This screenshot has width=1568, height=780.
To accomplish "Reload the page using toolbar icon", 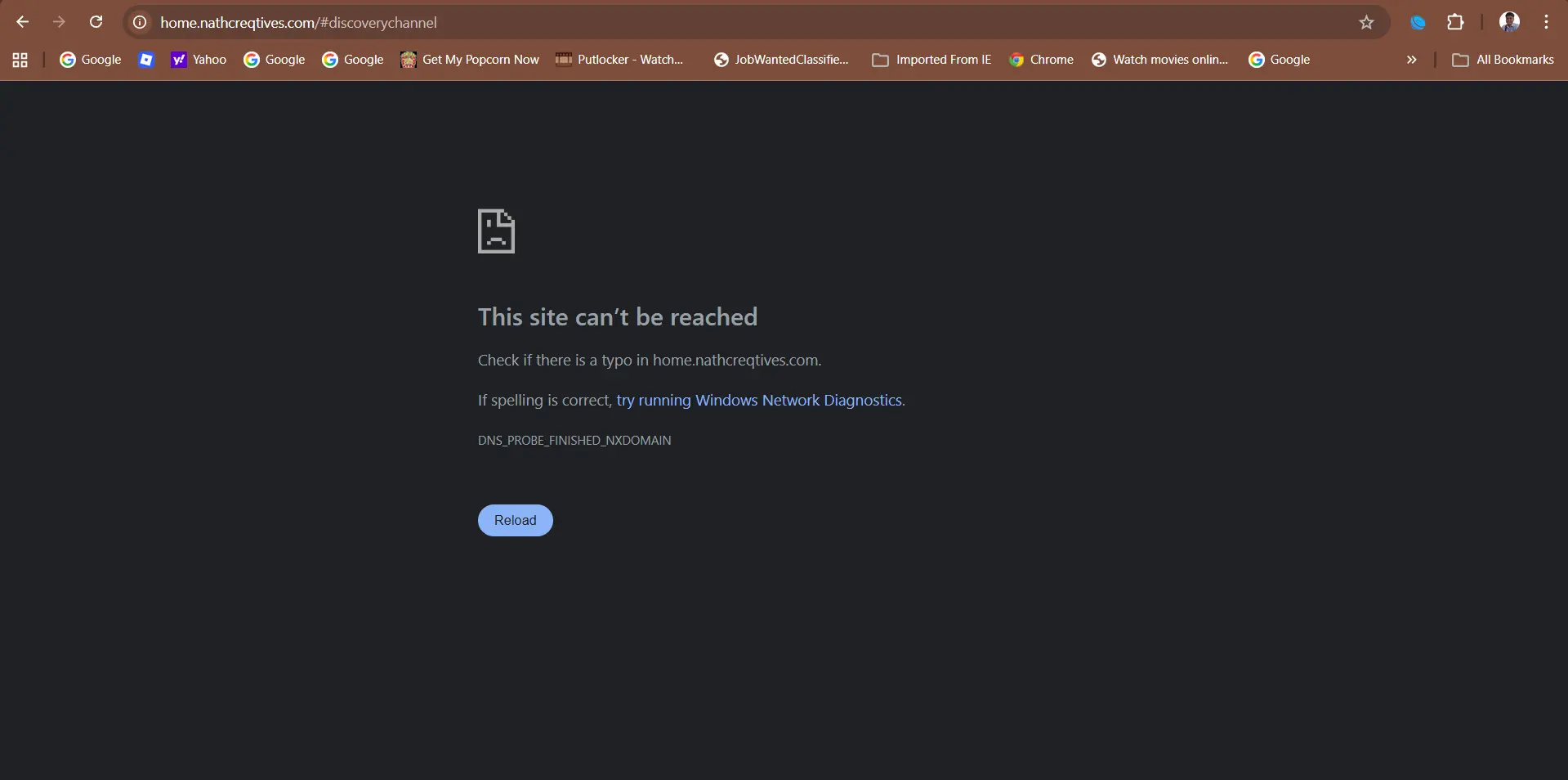I will 96,22.
